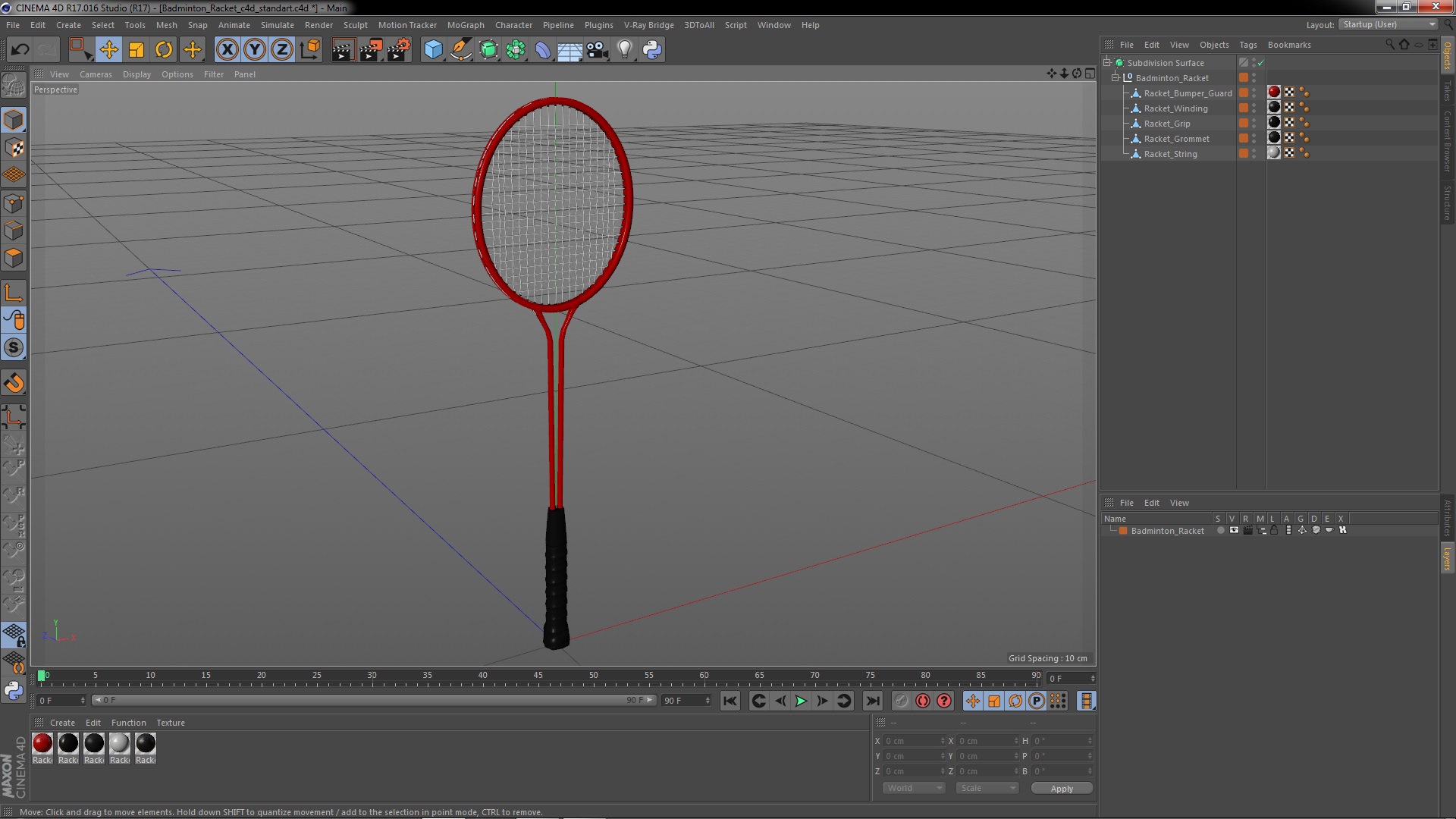This screenshot has width=1456, height=819.
Task: Click the Undo arrow icon
Action: point(20,50)
